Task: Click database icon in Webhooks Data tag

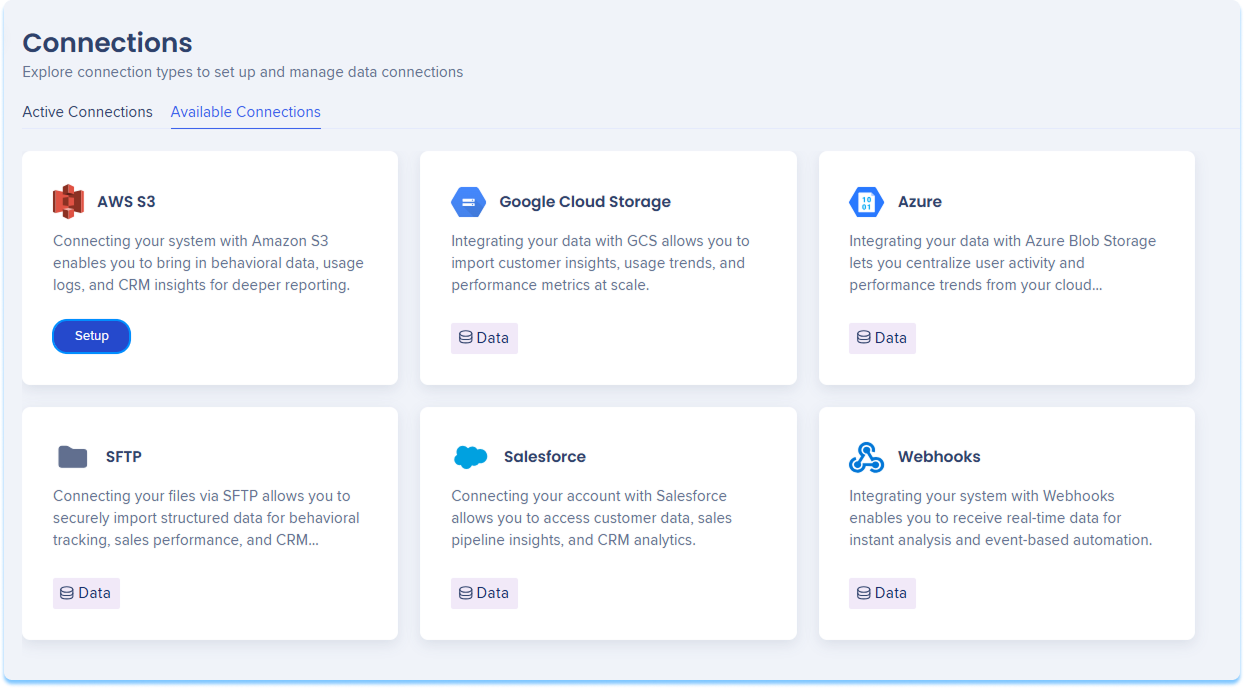Action: click(864, 593)
